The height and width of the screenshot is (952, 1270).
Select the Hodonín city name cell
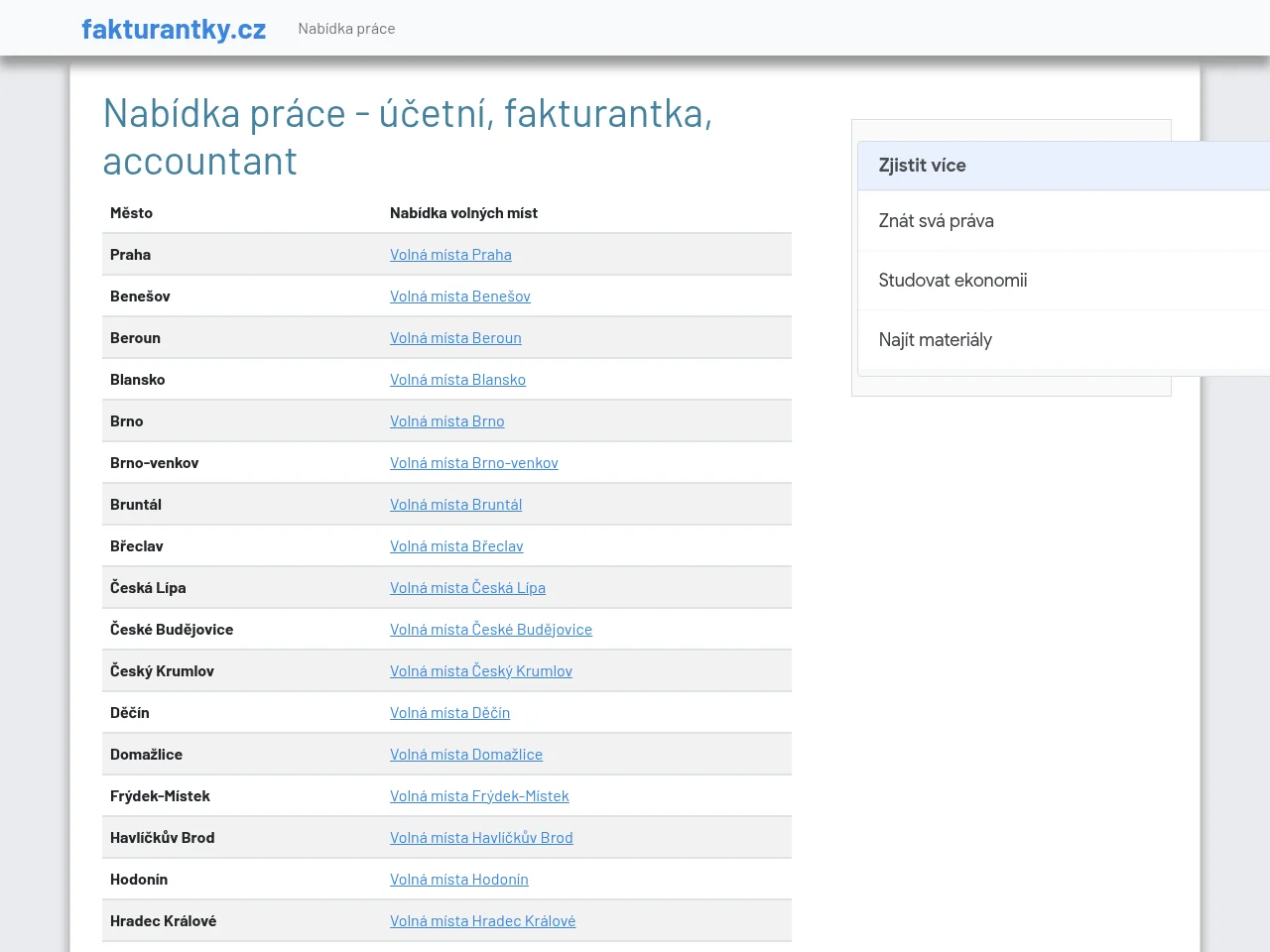pyautogui.click(x=242, y=880)
